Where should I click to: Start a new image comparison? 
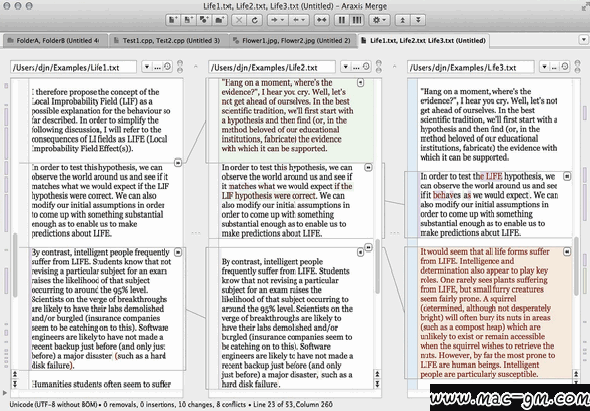tap(204, 20)
